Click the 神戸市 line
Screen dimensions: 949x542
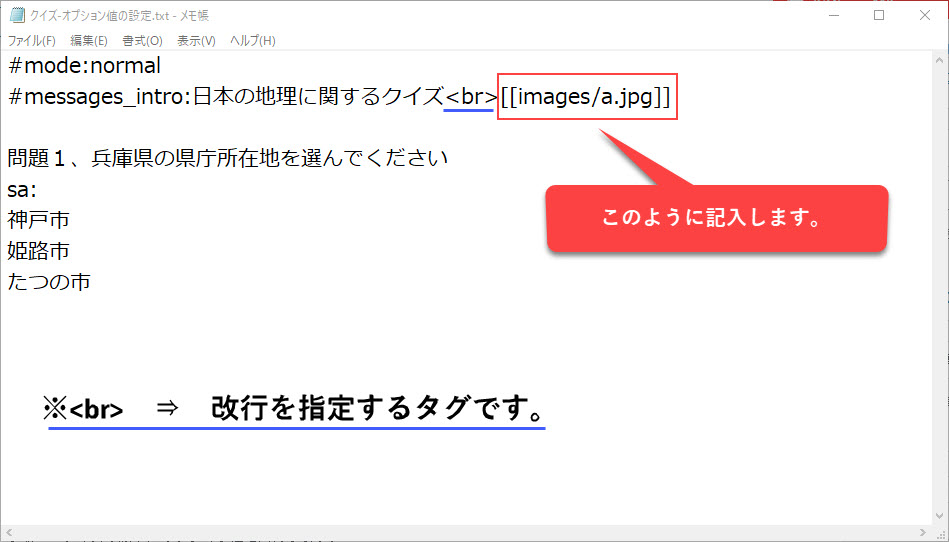point(38,220)
